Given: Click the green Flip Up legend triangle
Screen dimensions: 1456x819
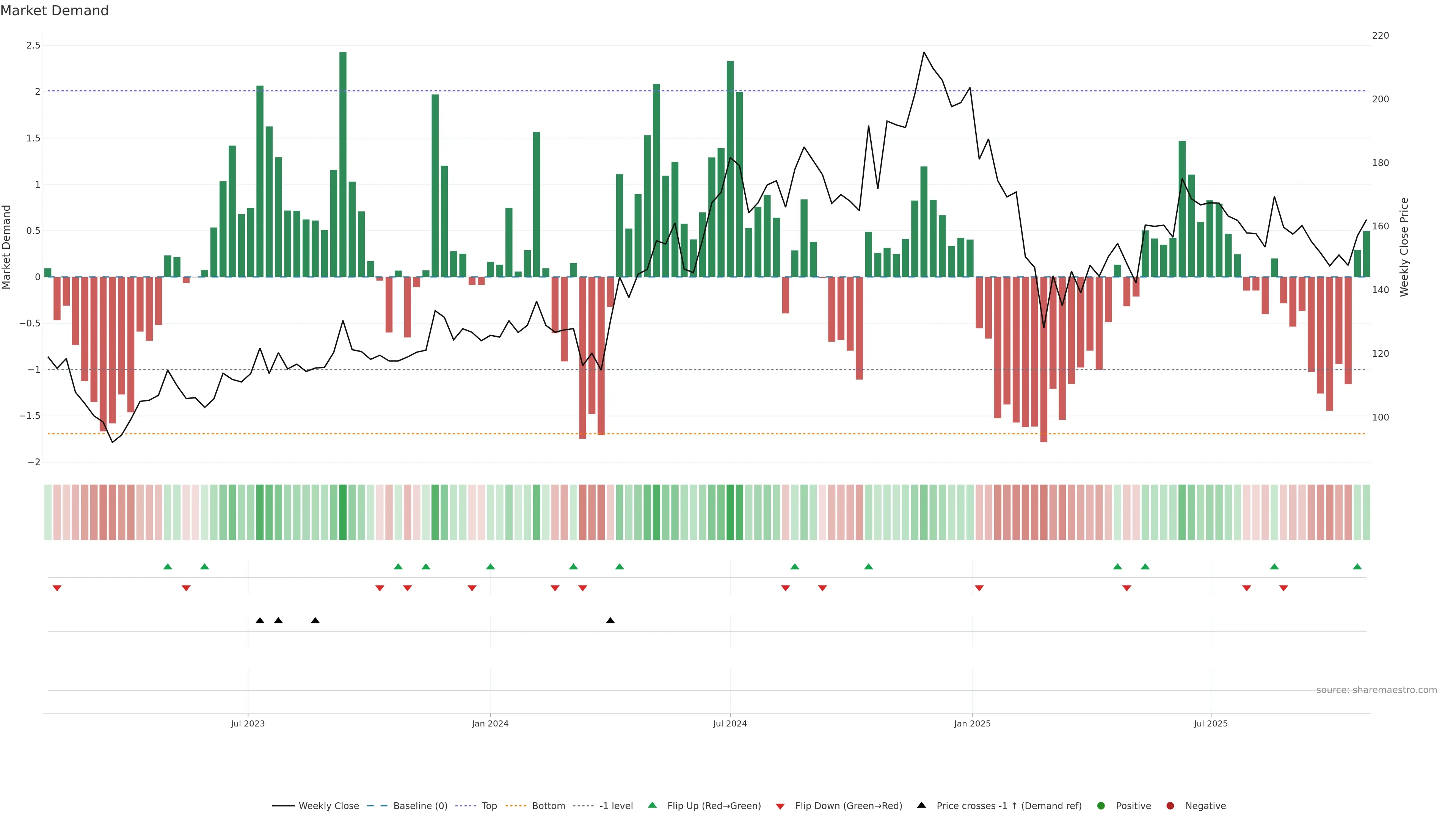Looking at the screenshot, I should (652, 805).
